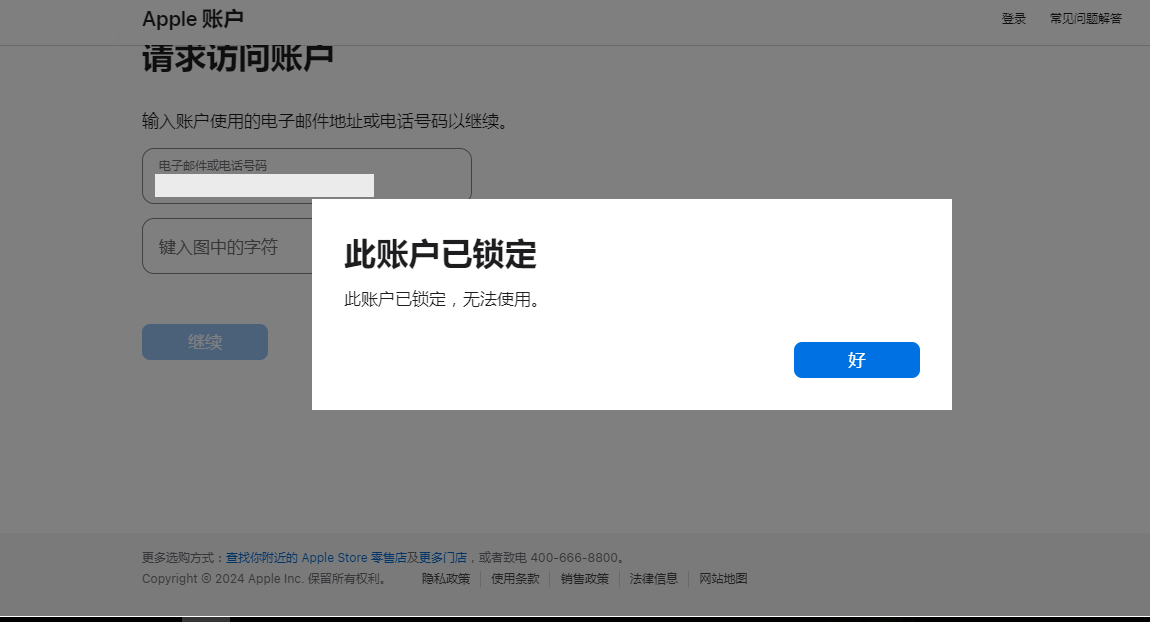Open 隐私政策 footer link
Viewport: 1150px width, 622px height.
coord(446,579)
